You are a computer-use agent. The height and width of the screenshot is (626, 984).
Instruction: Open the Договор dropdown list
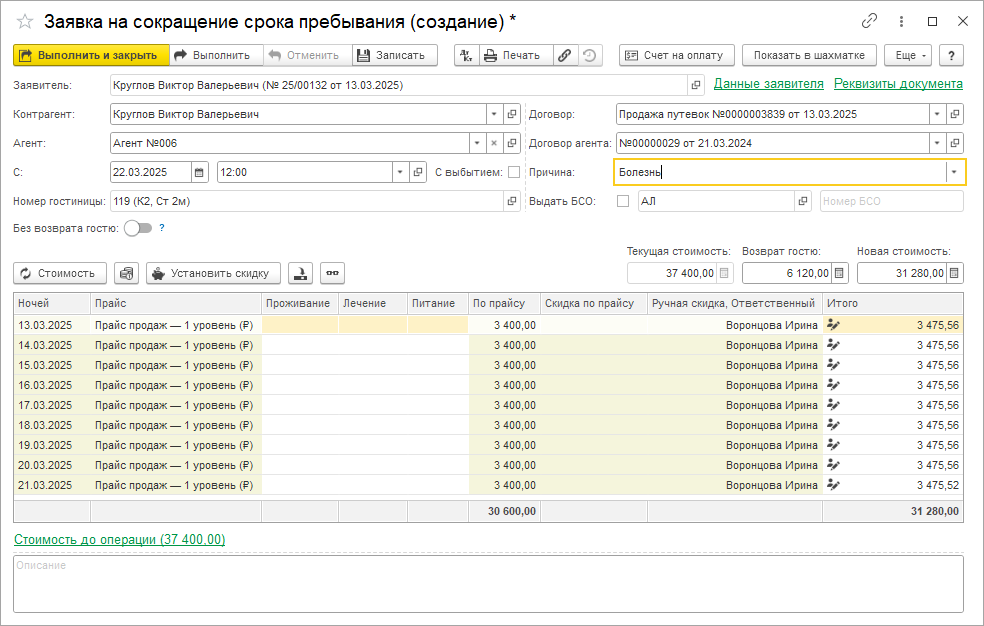[x=937, y=114]
